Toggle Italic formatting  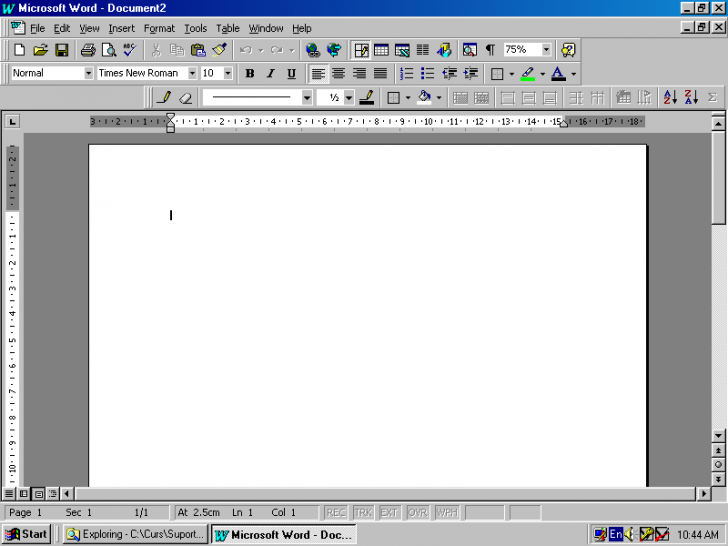tap(271, 73)
